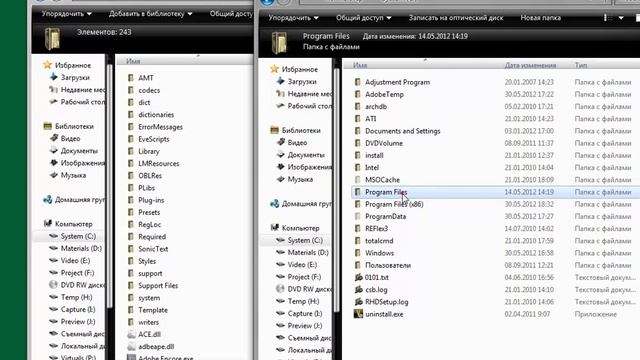Open Загрузки in the right window sidebar
Screen dimensions: 640x360
[x=302, y=82]
